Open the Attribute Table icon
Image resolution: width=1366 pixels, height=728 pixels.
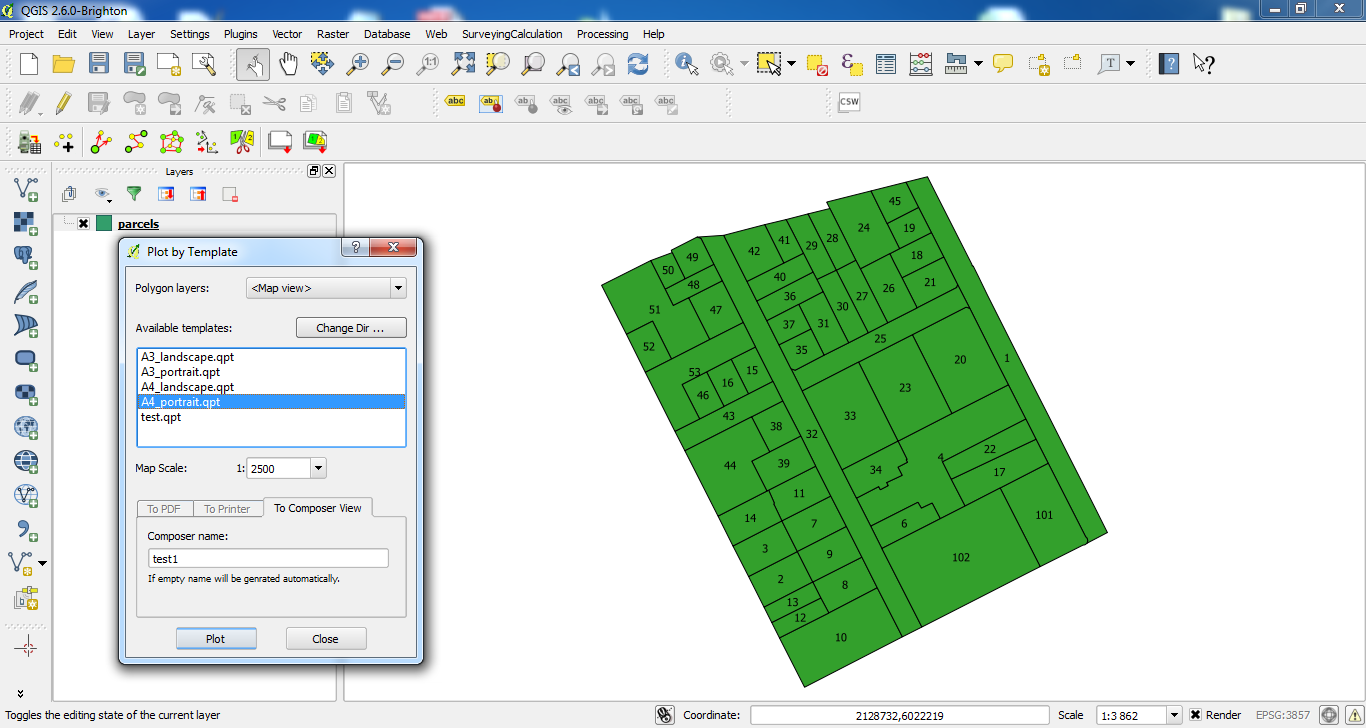[x=886, y=64]
